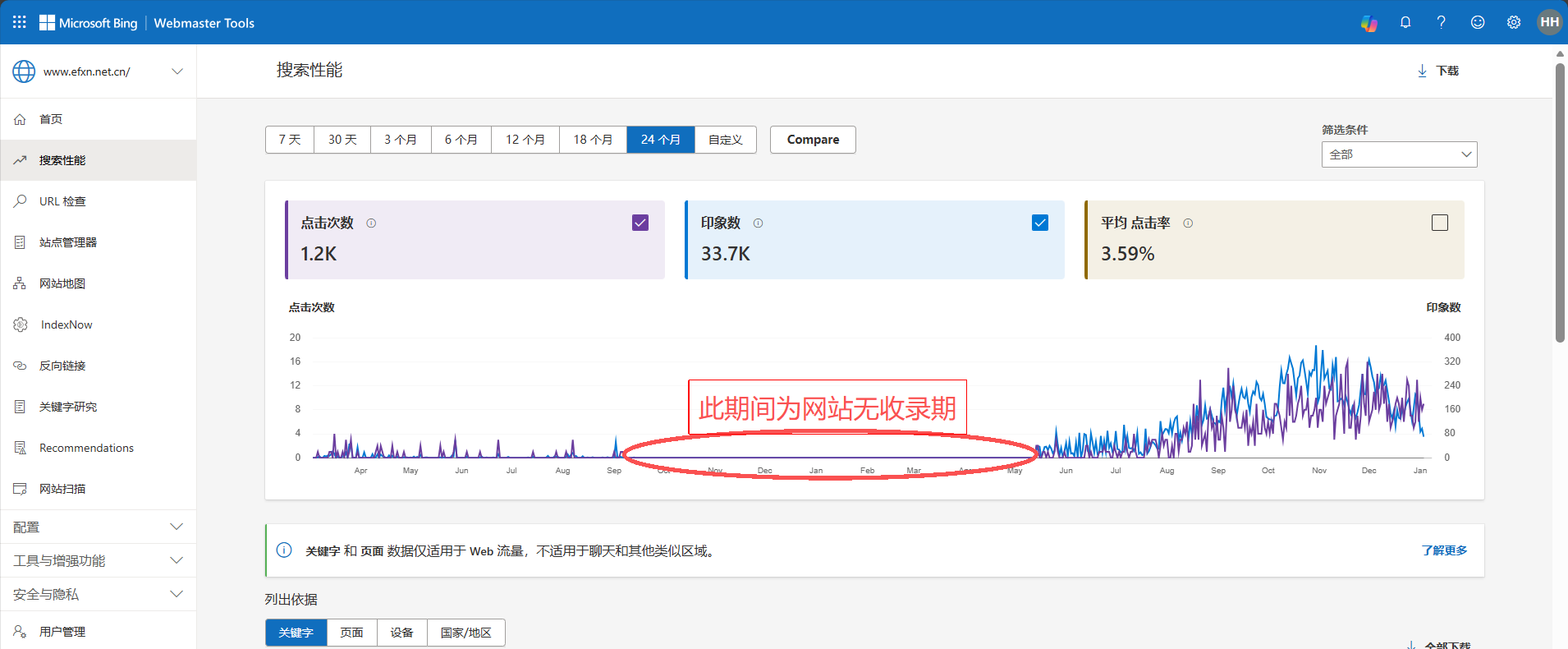Open the 了解更多 link
Image resolution: width=1568 pixels, height=649 pixels.
pyautogui.click(x=1444, y=550)
